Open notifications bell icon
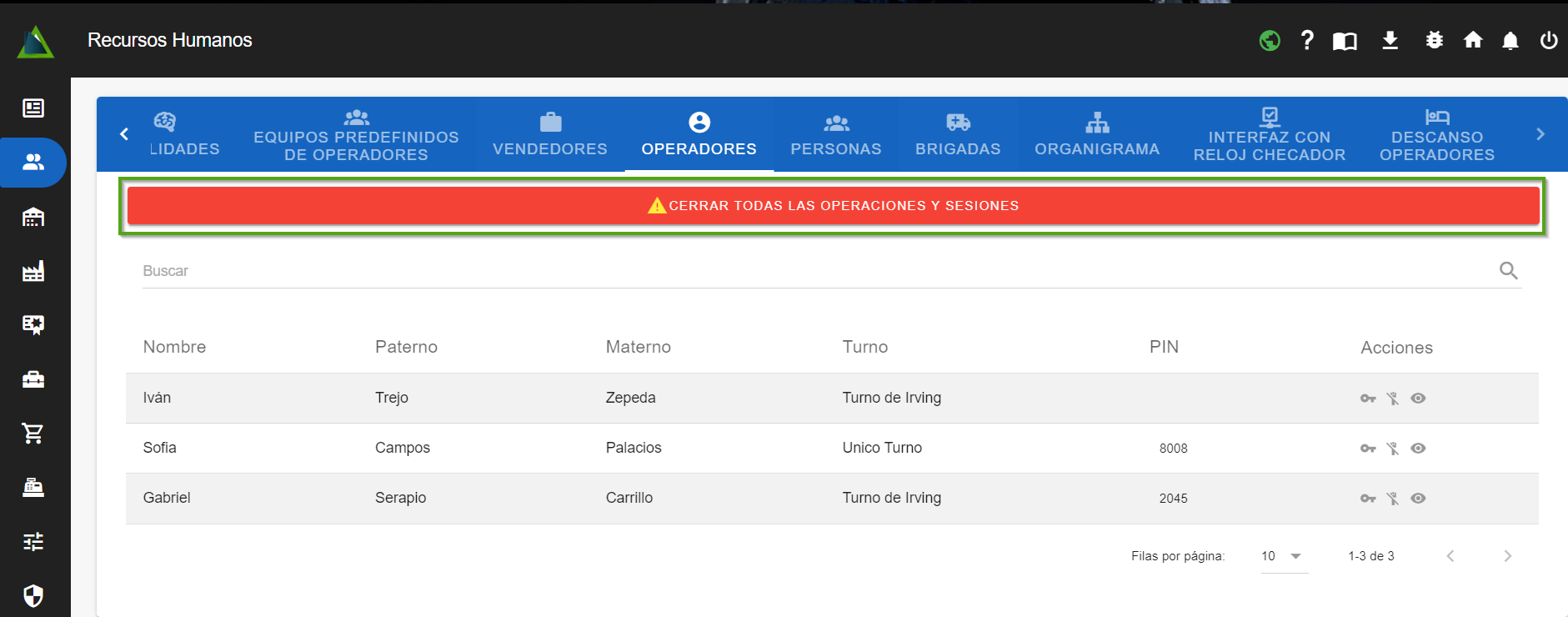Screen dimensions: 1568x617 [x=1510, y=41]
